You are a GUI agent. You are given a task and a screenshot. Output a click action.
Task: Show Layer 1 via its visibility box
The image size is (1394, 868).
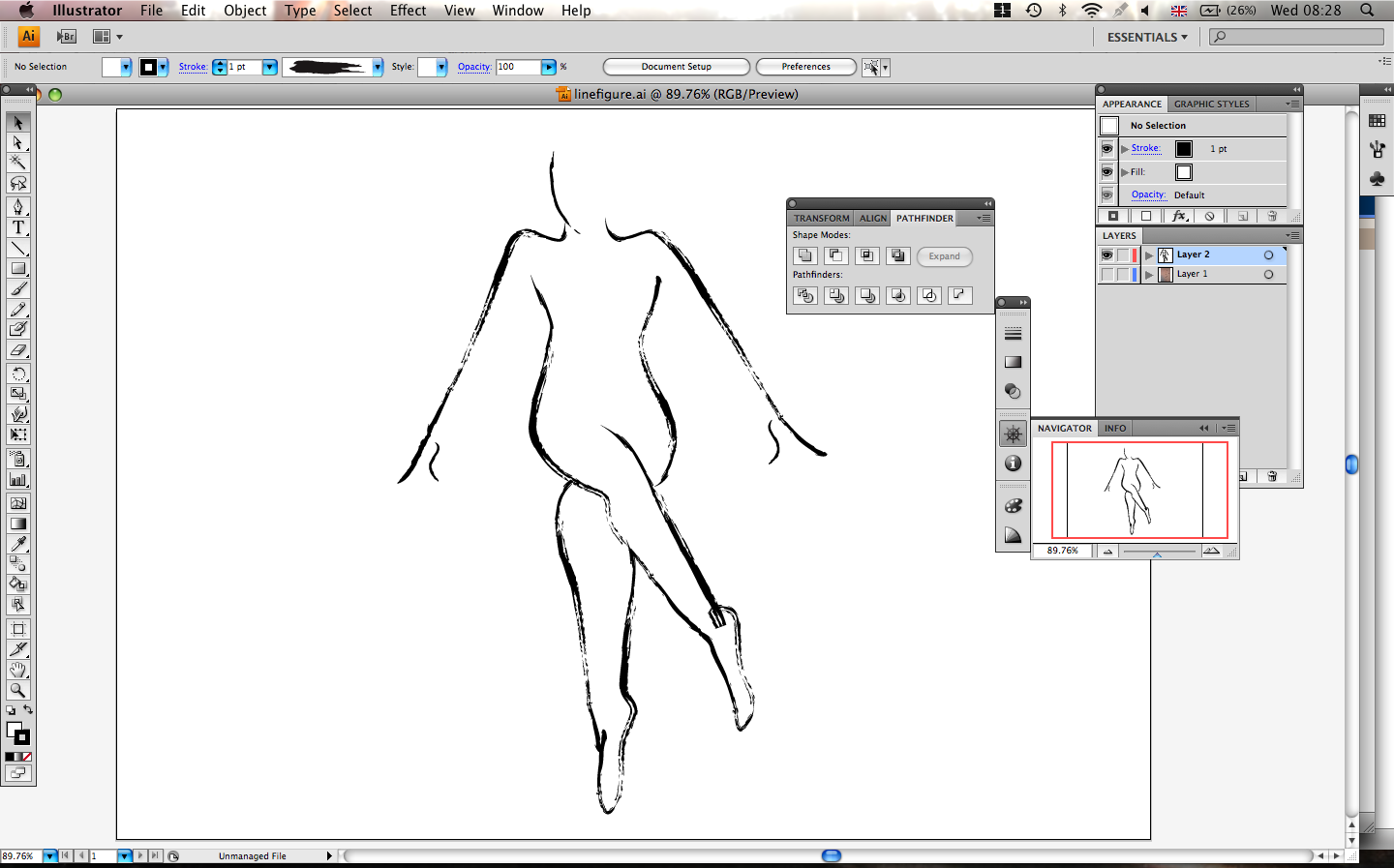pos(1106,275)
